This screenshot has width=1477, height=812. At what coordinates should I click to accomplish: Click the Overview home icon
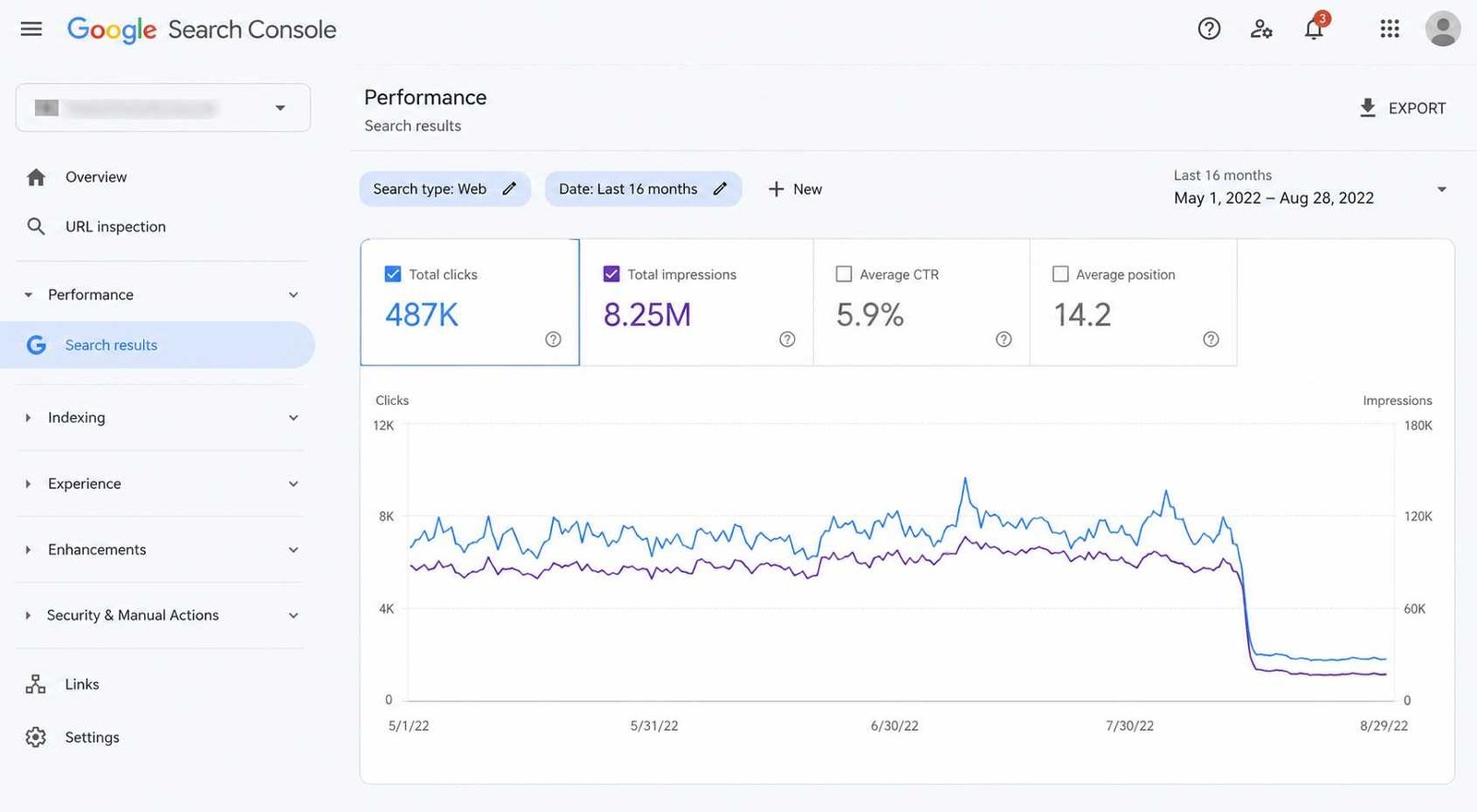coord(36,177)
